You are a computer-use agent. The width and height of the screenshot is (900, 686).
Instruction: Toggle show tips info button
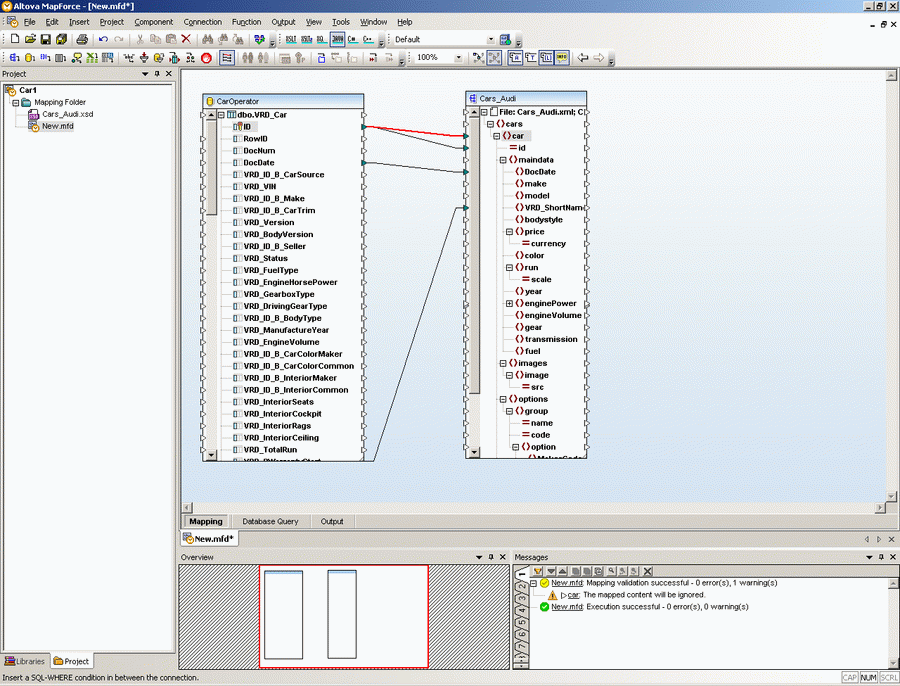pyautogui.click(x=562, y=57)
